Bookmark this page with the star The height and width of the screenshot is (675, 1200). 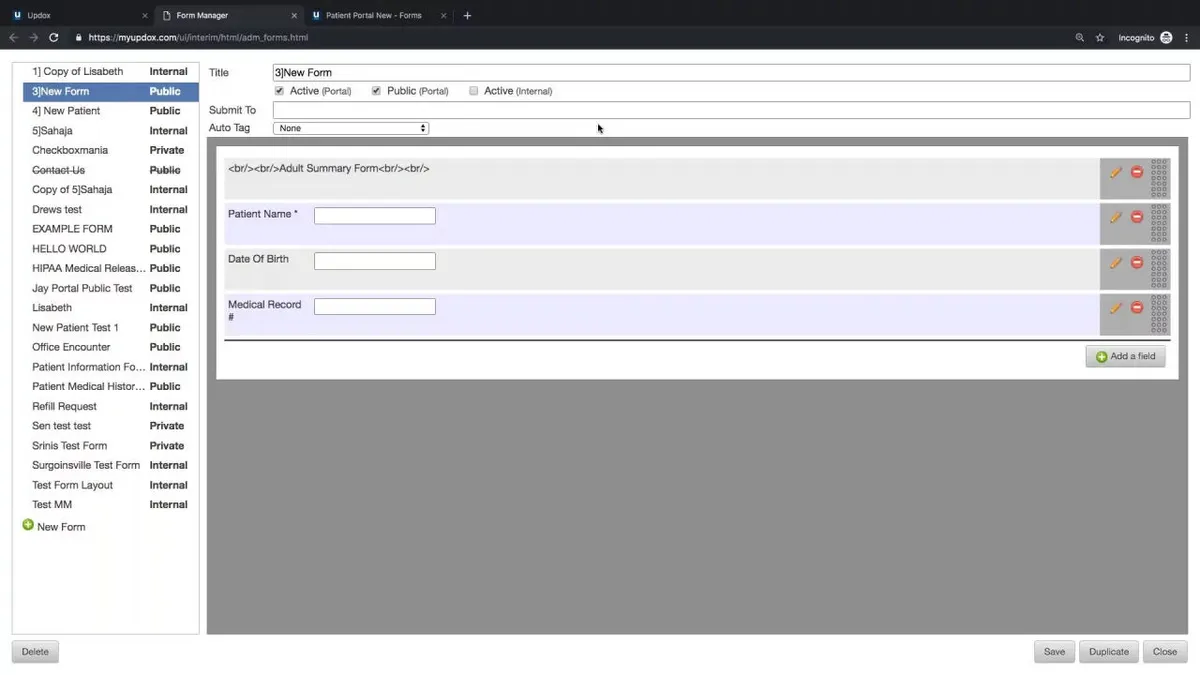coord(1100,37)
